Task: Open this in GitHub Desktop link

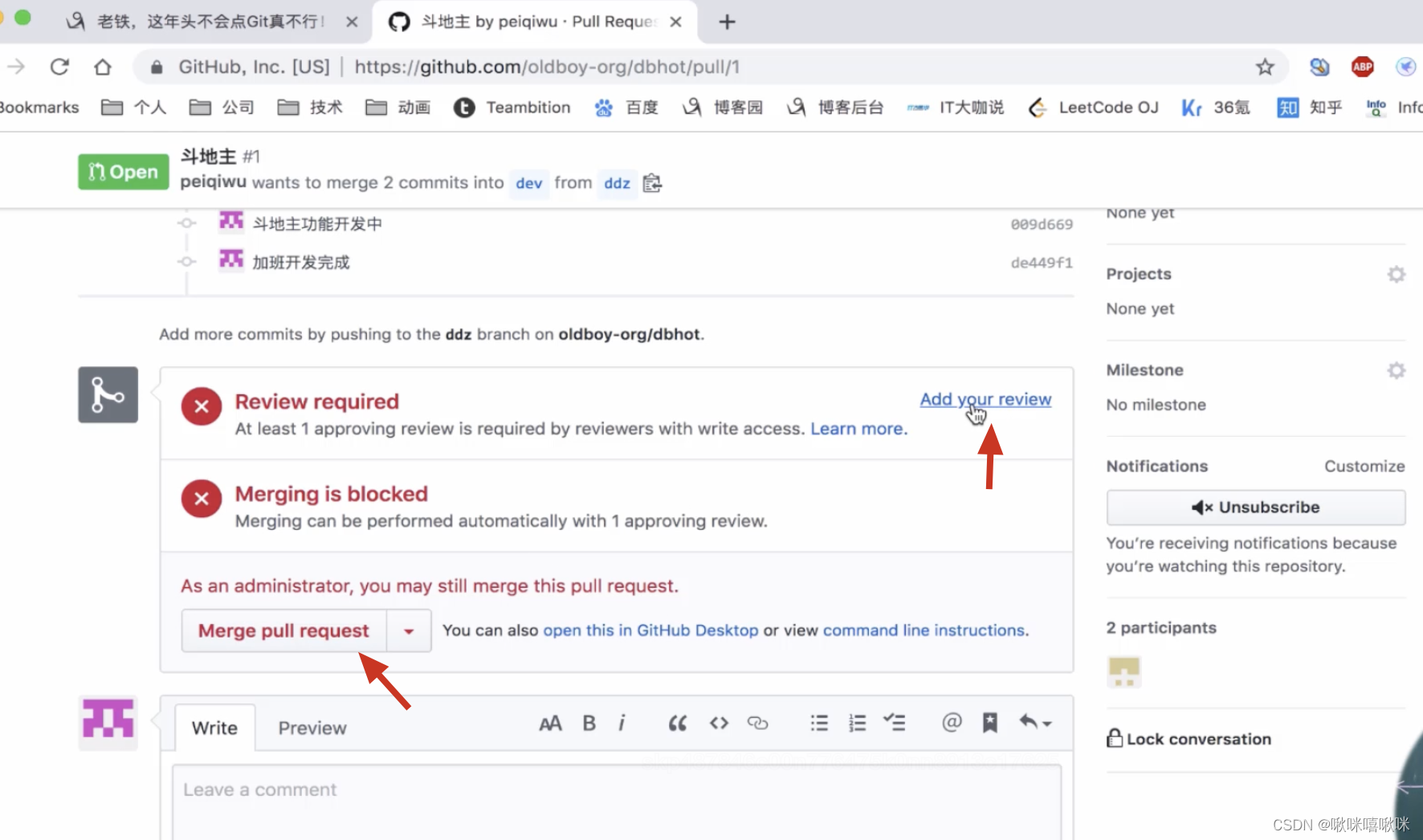Action: (x=650, y=630)
